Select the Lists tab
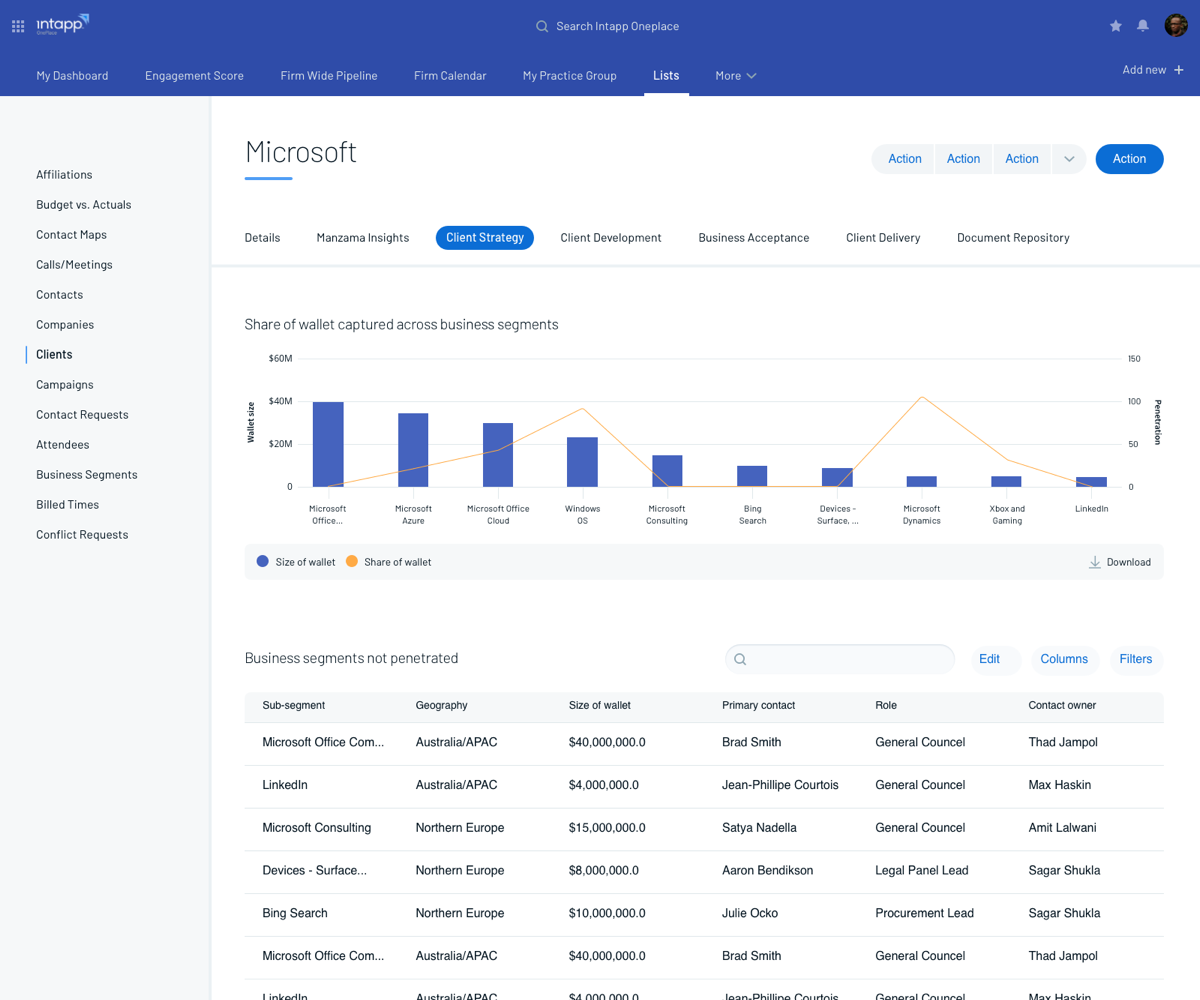The image size is (1200, 1000). (x=666, y=76)
